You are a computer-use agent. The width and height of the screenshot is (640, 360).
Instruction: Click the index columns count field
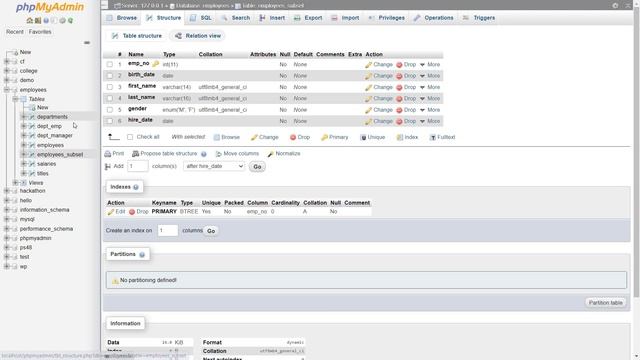click(168, 231)
